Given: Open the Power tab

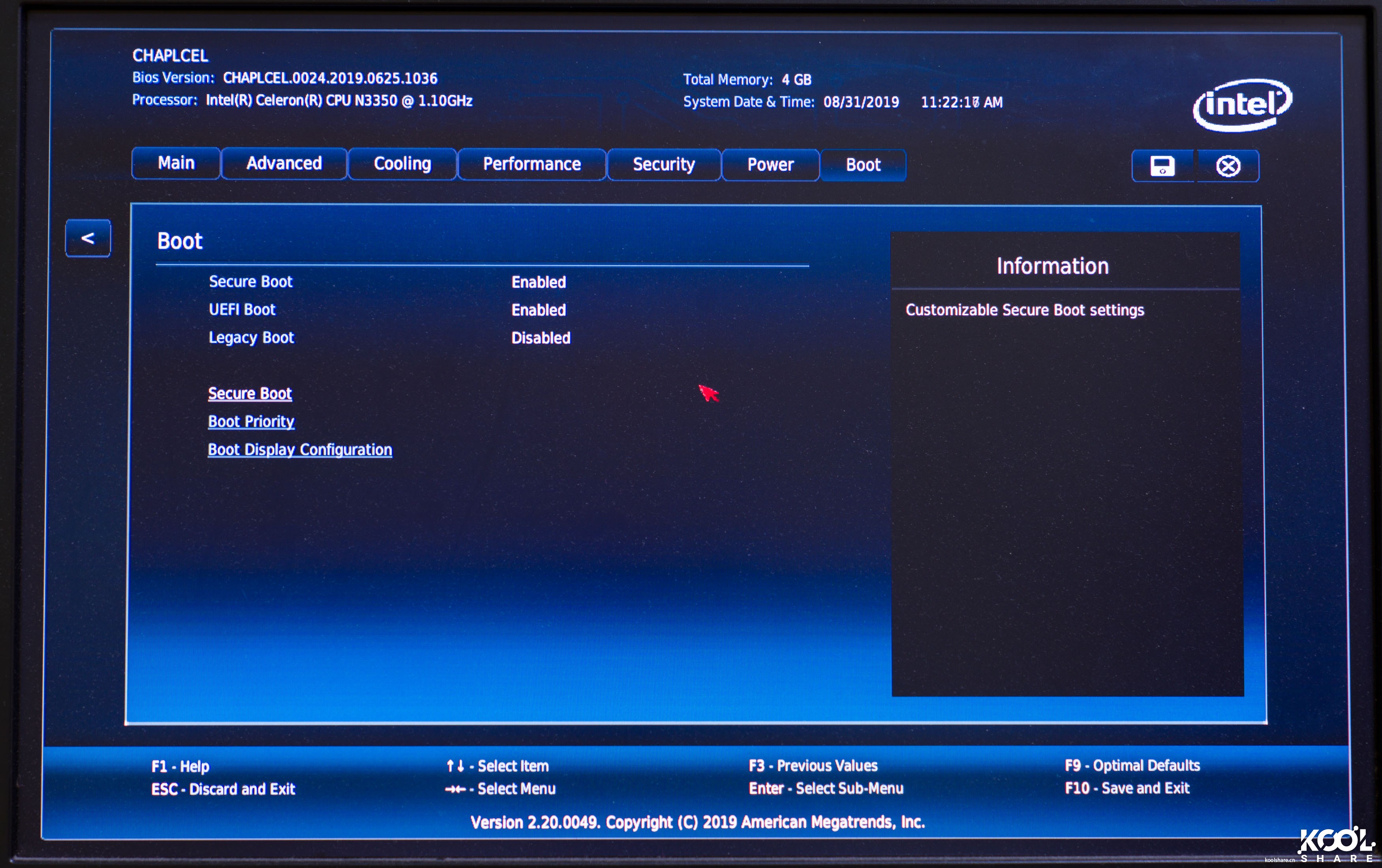Looking at the screenshot, I should click(x=770, y=165).
